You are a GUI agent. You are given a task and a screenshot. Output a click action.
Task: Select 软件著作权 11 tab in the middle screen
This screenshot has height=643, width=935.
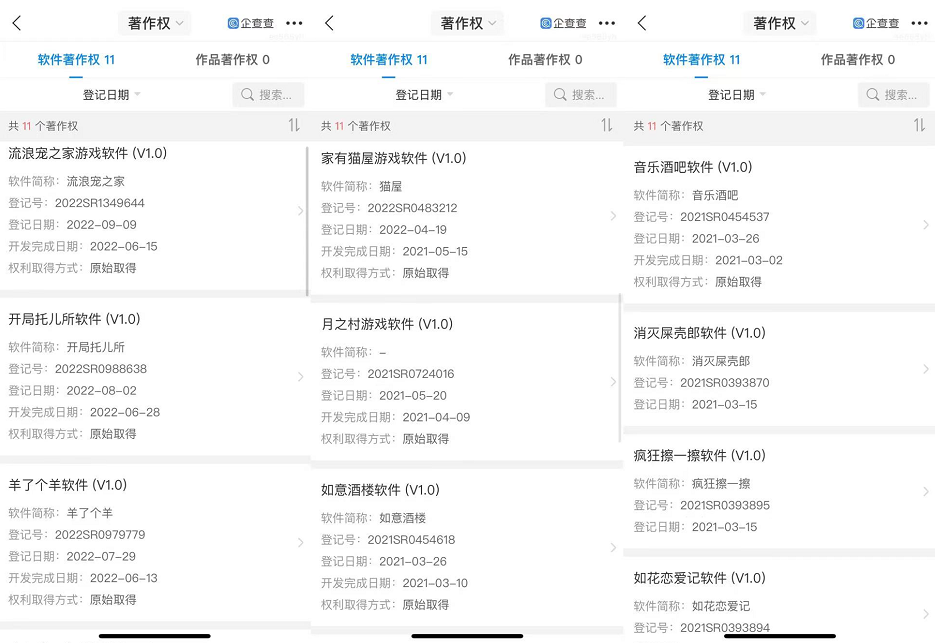point(389,60)
